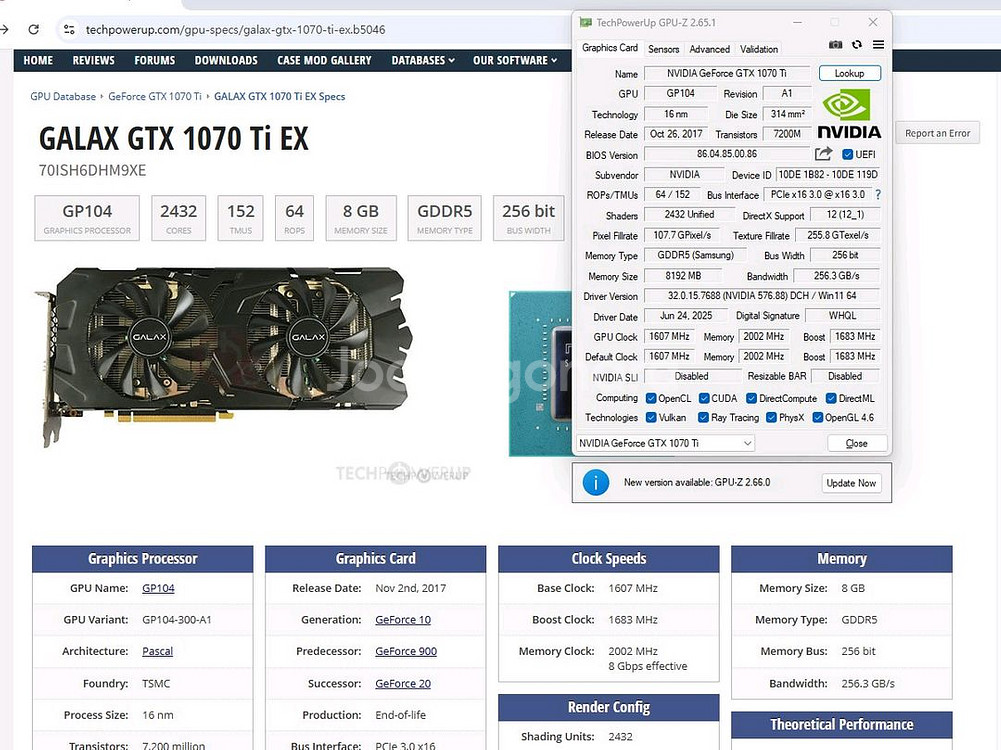Switch to the Graphics Card tab
This screenshot has height=750, width=1001.
[610, 48]
